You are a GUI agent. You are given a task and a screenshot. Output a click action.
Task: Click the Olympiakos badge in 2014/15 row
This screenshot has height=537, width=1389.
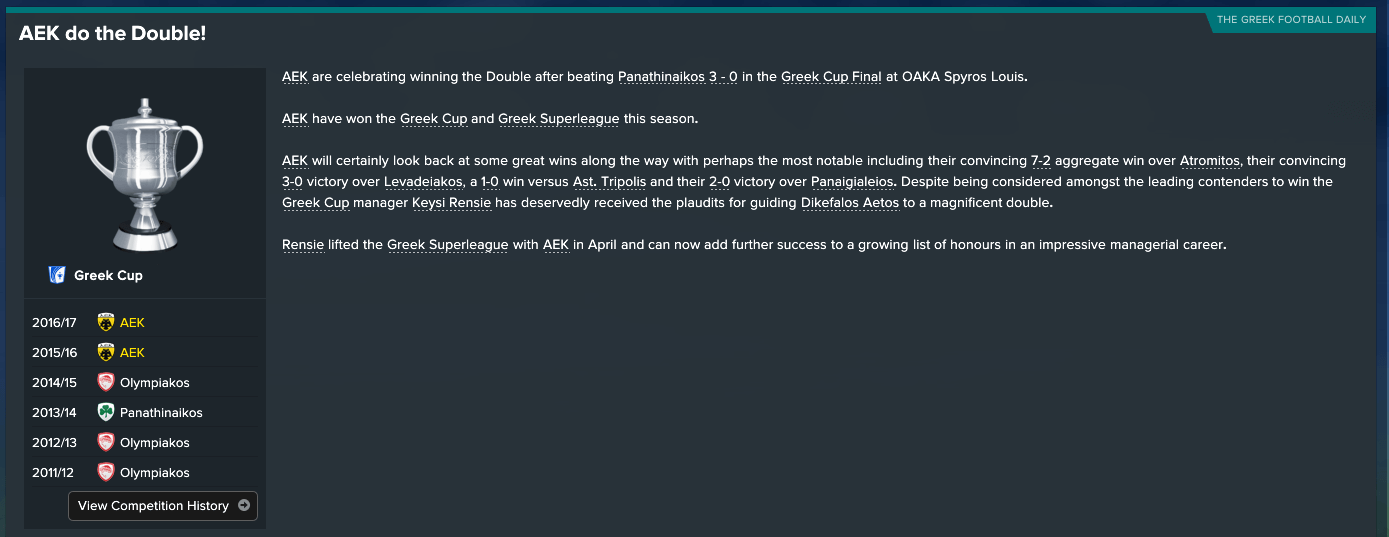(x=106, y=382)
